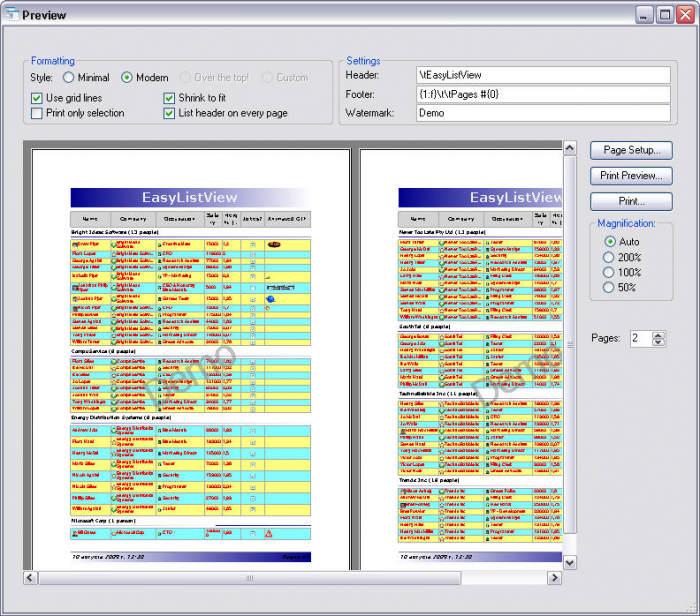Choose 200% magnification
This screenshot has height=616, width=700.
[608, 257]
